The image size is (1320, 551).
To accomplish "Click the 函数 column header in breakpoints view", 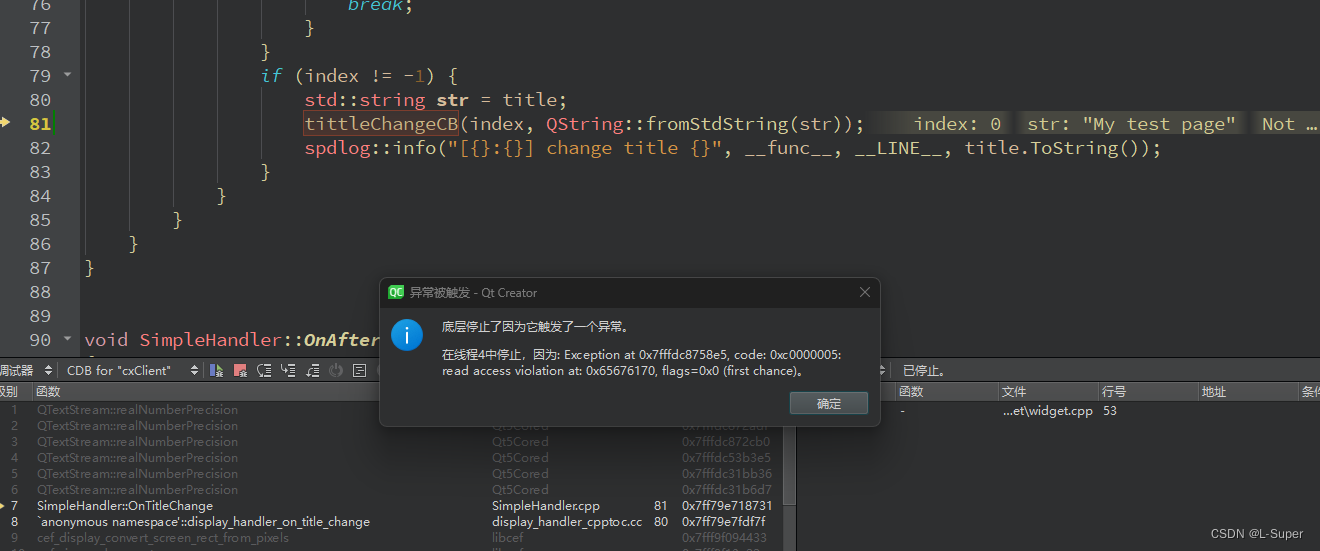I will [911, 392].
